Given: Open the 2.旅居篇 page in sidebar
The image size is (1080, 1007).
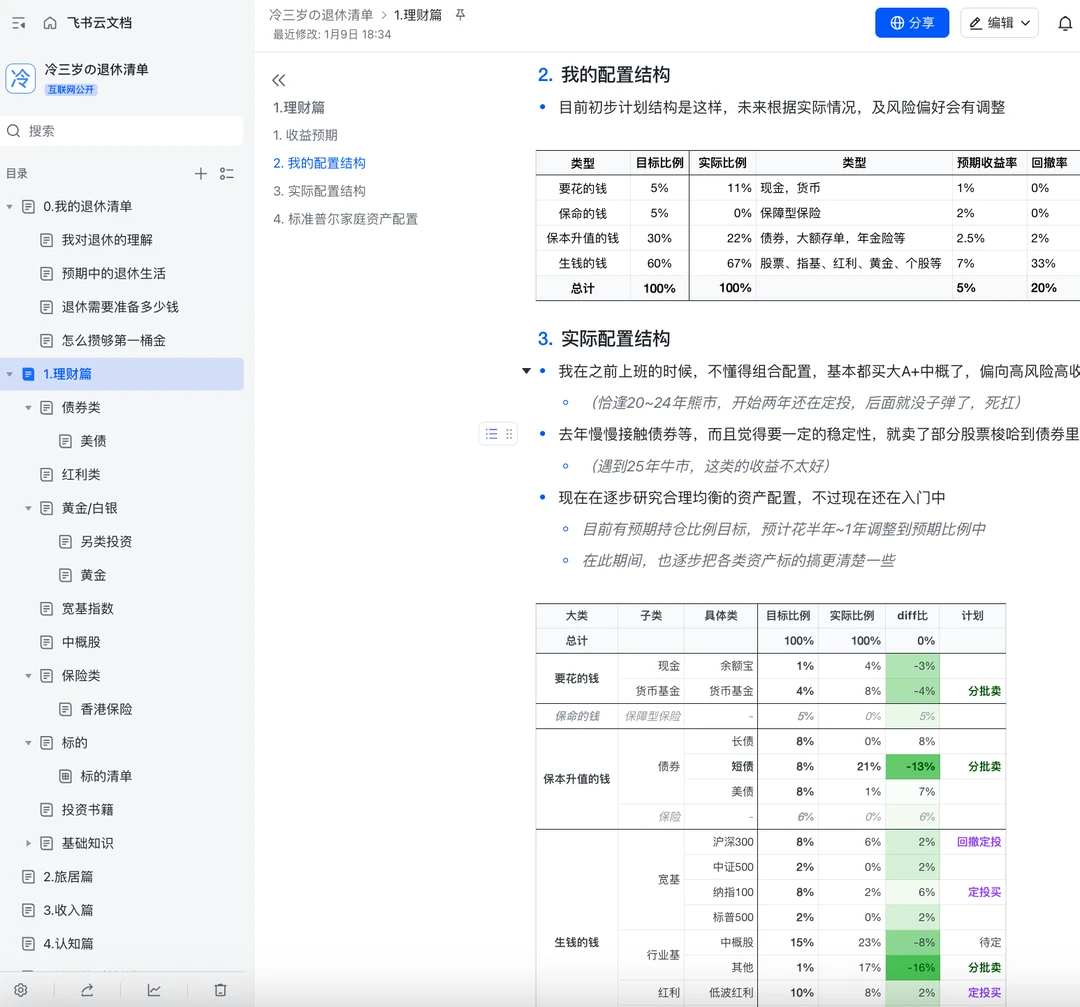Looking at the screenshot, I should [x=68, y=877].
